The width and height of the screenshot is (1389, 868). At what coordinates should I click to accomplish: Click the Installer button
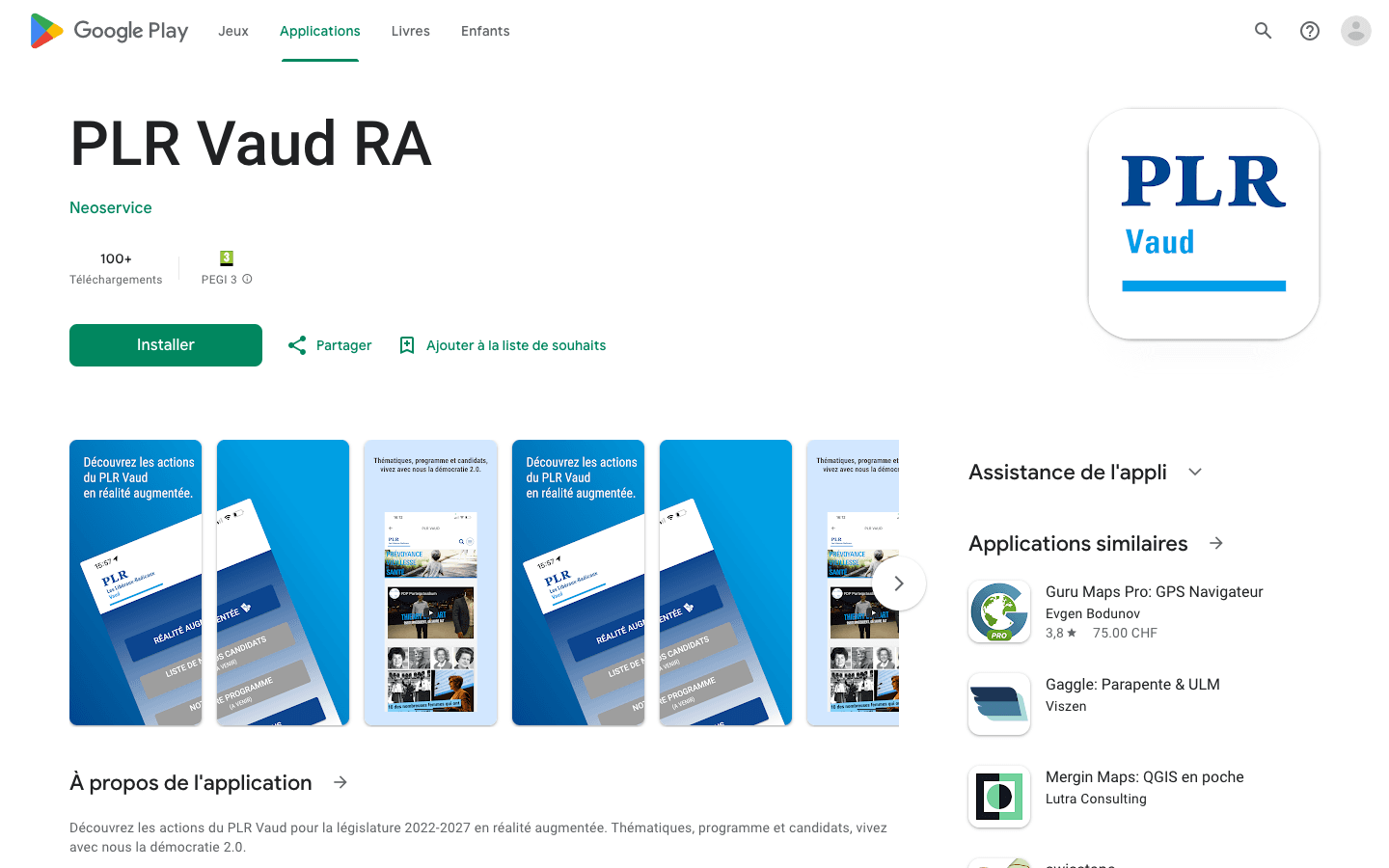165,344
